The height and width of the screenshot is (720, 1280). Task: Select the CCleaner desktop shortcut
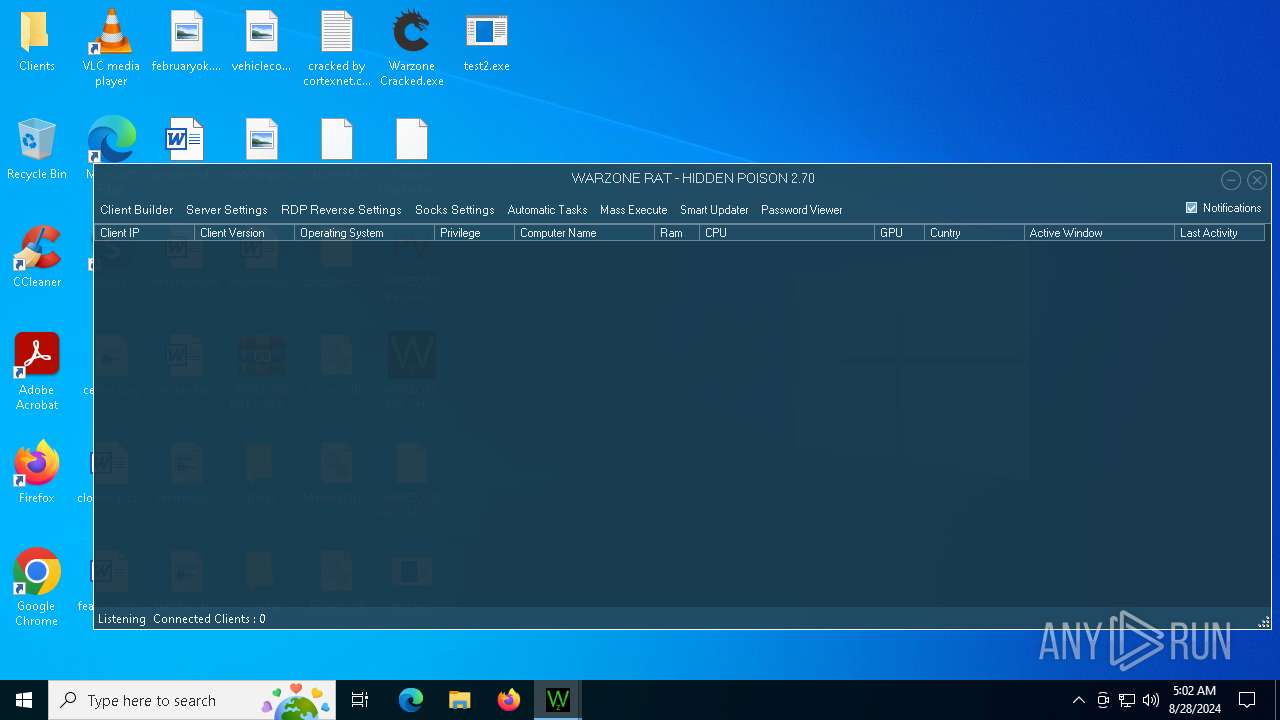[x=37, y=257]
